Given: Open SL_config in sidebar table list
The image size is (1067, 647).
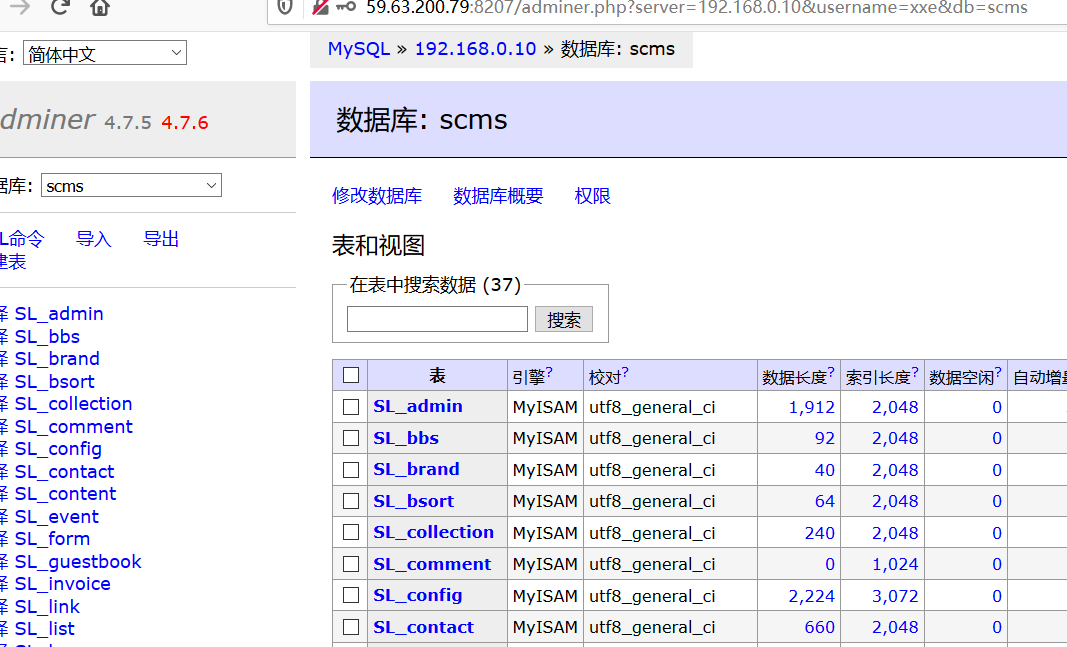Looking at the screenshot, I should [59, 449].
